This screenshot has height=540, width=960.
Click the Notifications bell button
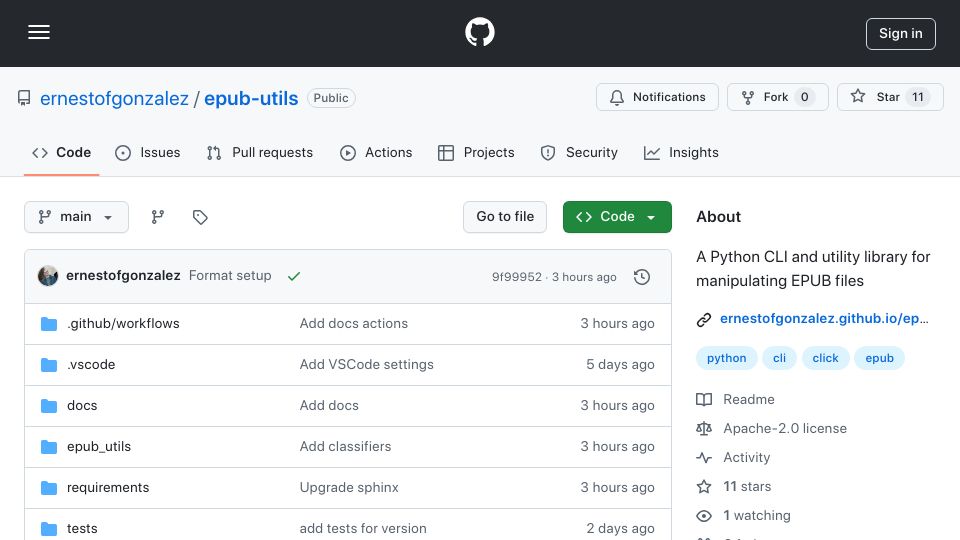point(657,97)
